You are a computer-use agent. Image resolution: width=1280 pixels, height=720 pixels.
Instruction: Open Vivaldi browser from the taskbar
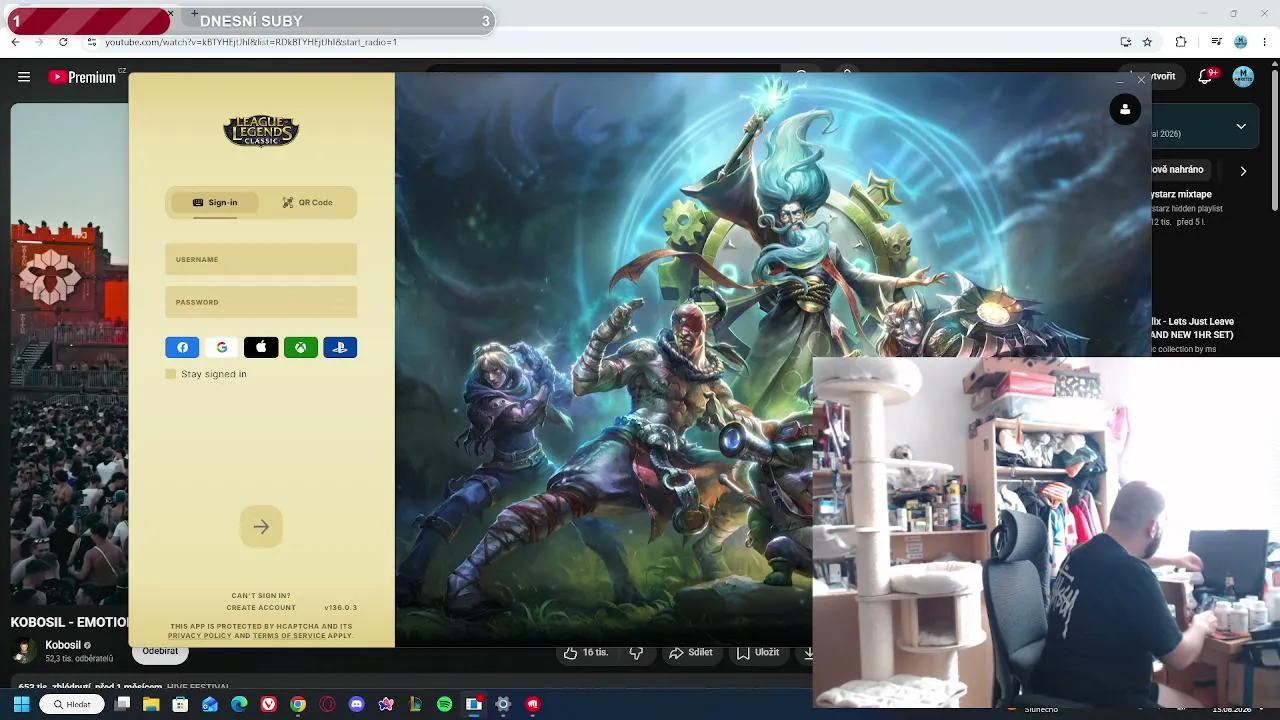pos(268,704)
